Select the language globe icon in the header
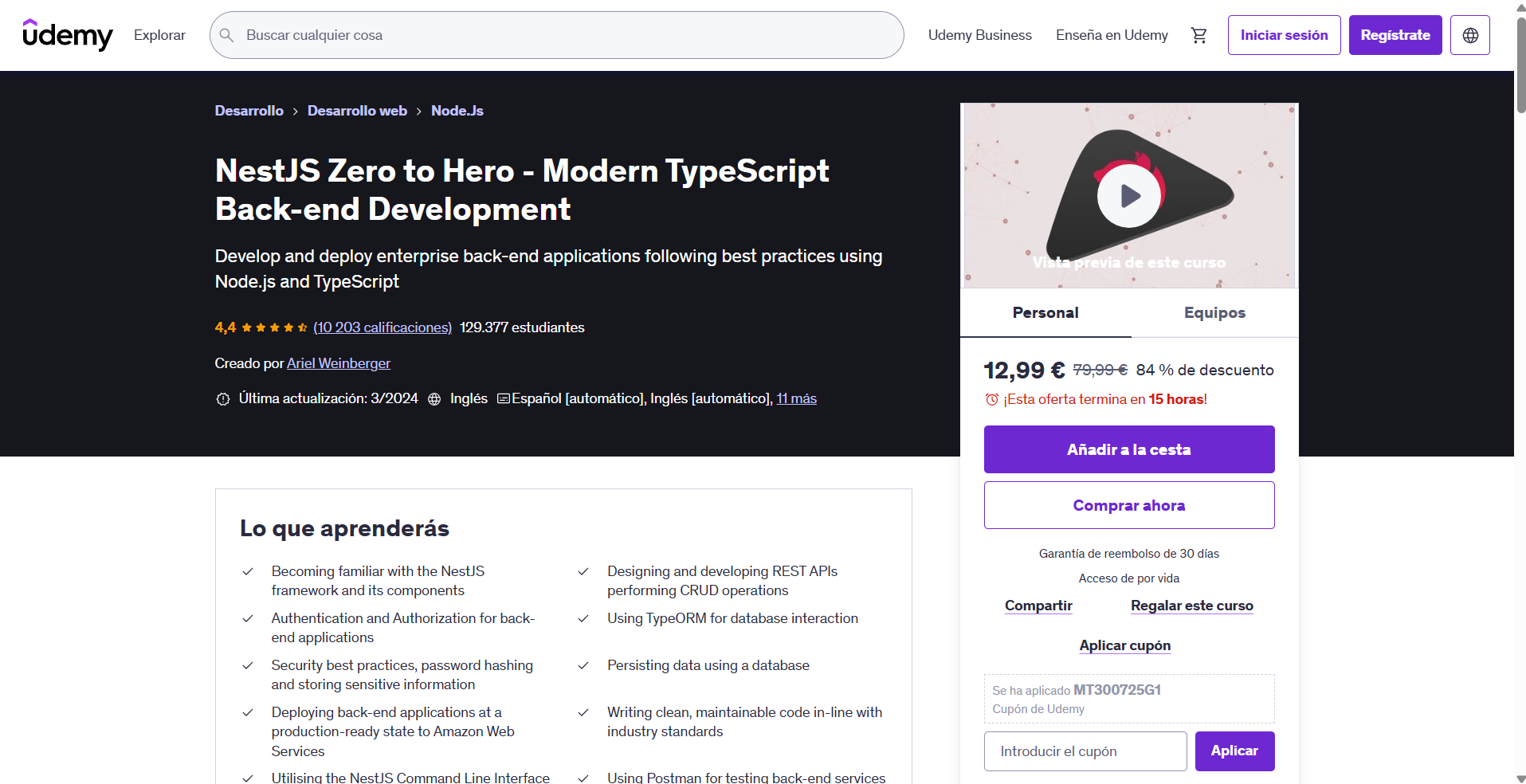This screenshot has height=784, width=1526. coord(1469,35)
